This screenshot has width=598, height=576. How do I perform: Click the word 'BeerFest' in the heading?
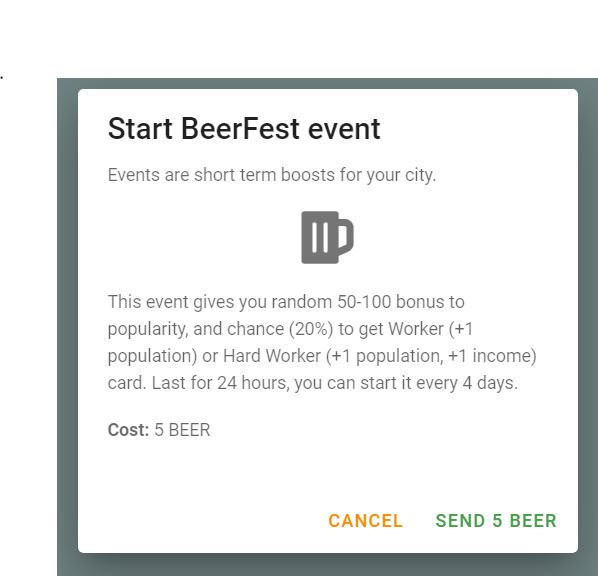click(x=240, y=129)
